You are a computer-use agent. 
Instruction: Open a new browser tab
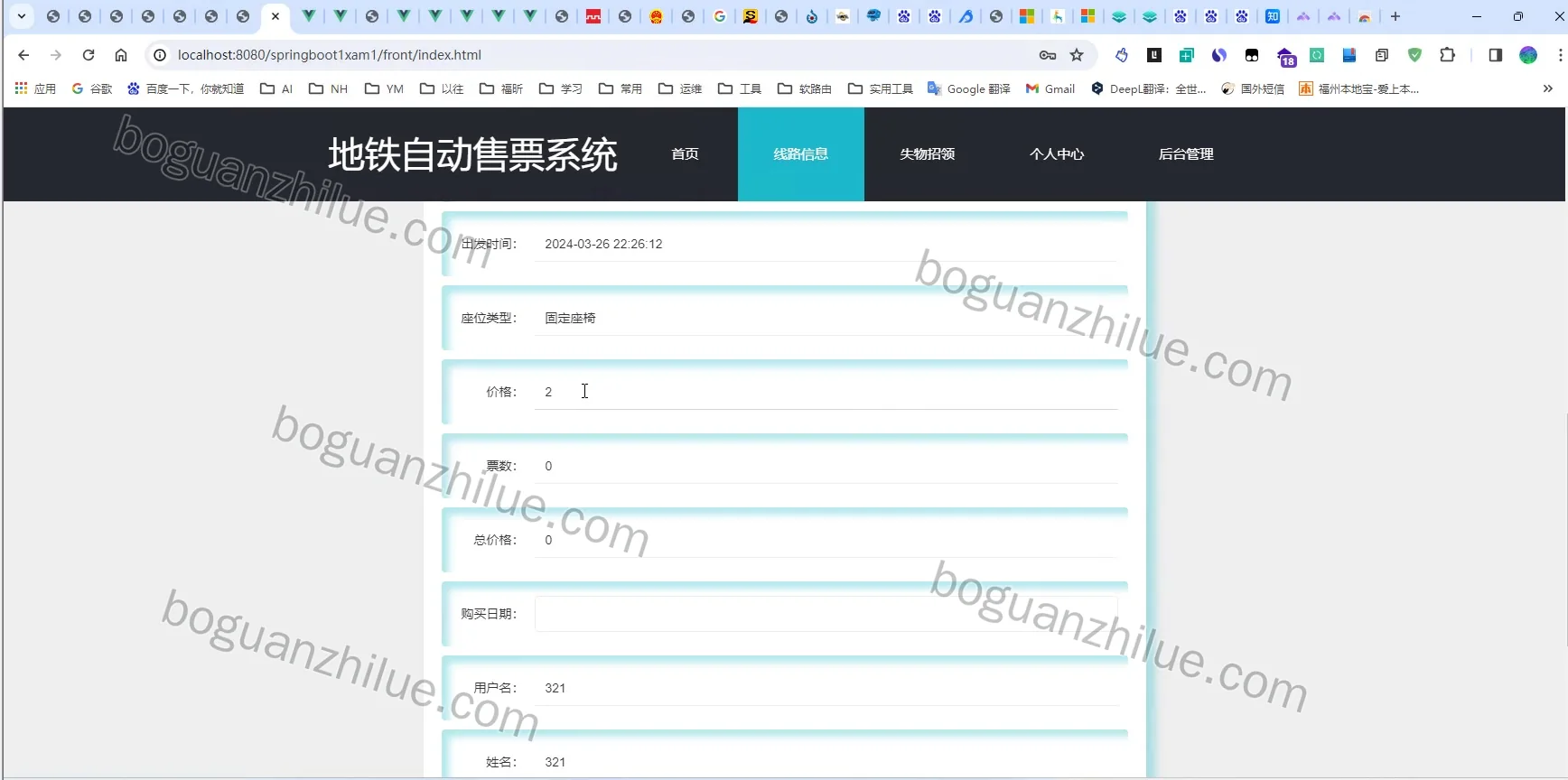click(1395, 16)
